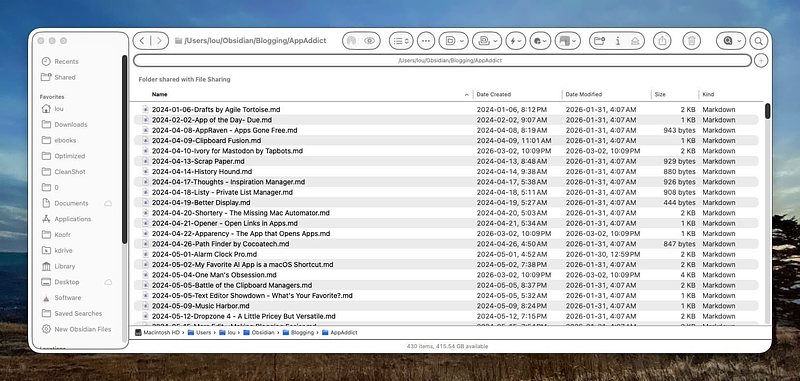The height and width of the screenshot is (381, 800).
Task: Open the list view switcher
Action: pos(401,41)
